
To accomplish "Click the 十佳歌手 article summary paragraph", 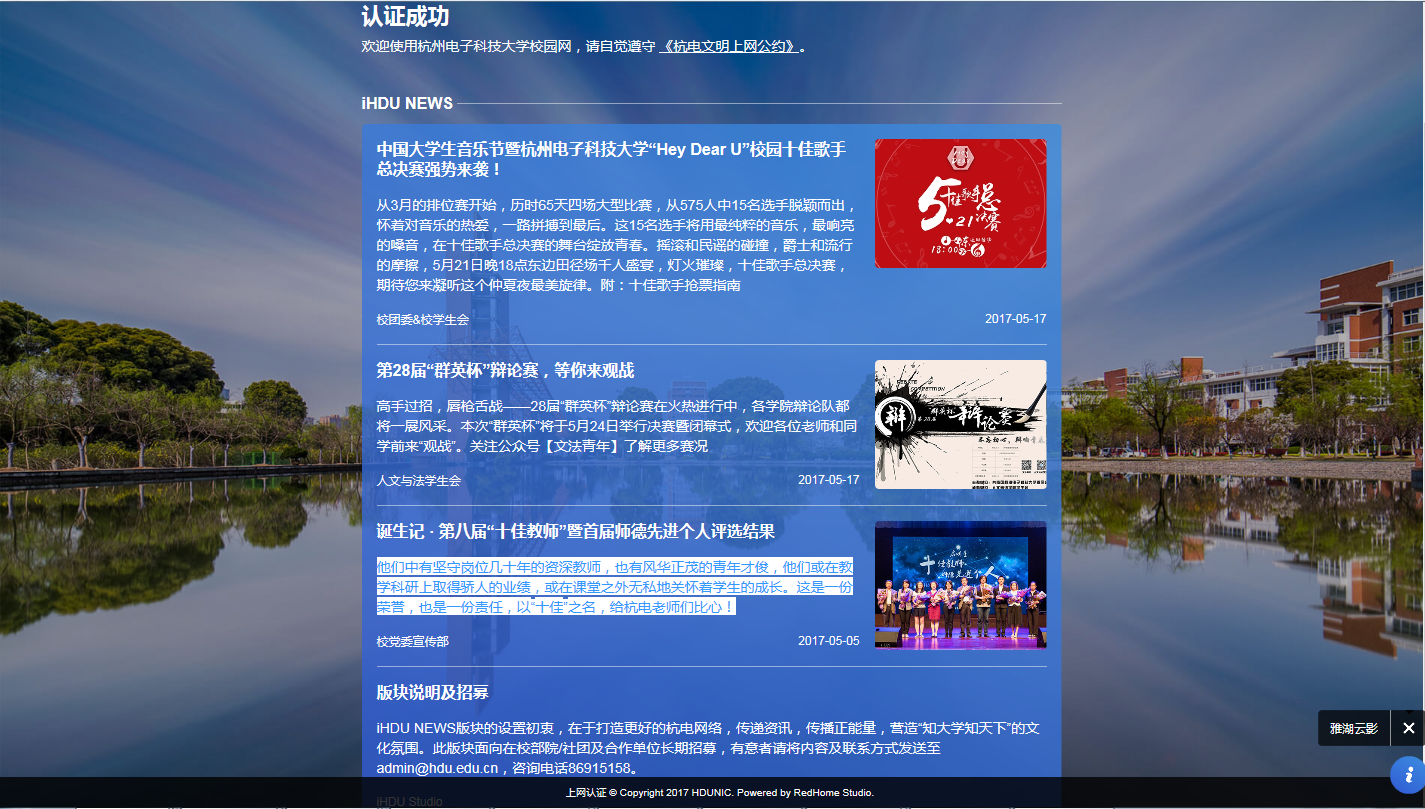I will tap(617, 245).
